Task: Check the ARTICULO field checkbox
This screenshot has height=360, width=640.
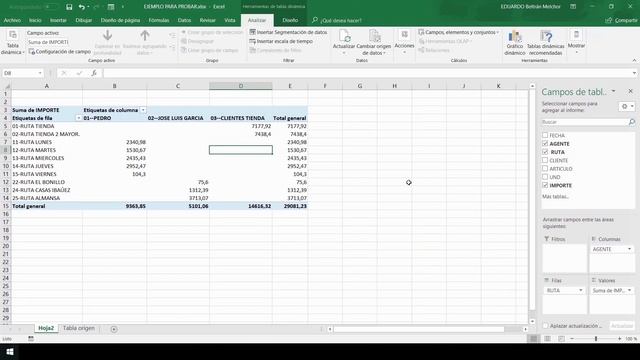Action: point(545,168)
